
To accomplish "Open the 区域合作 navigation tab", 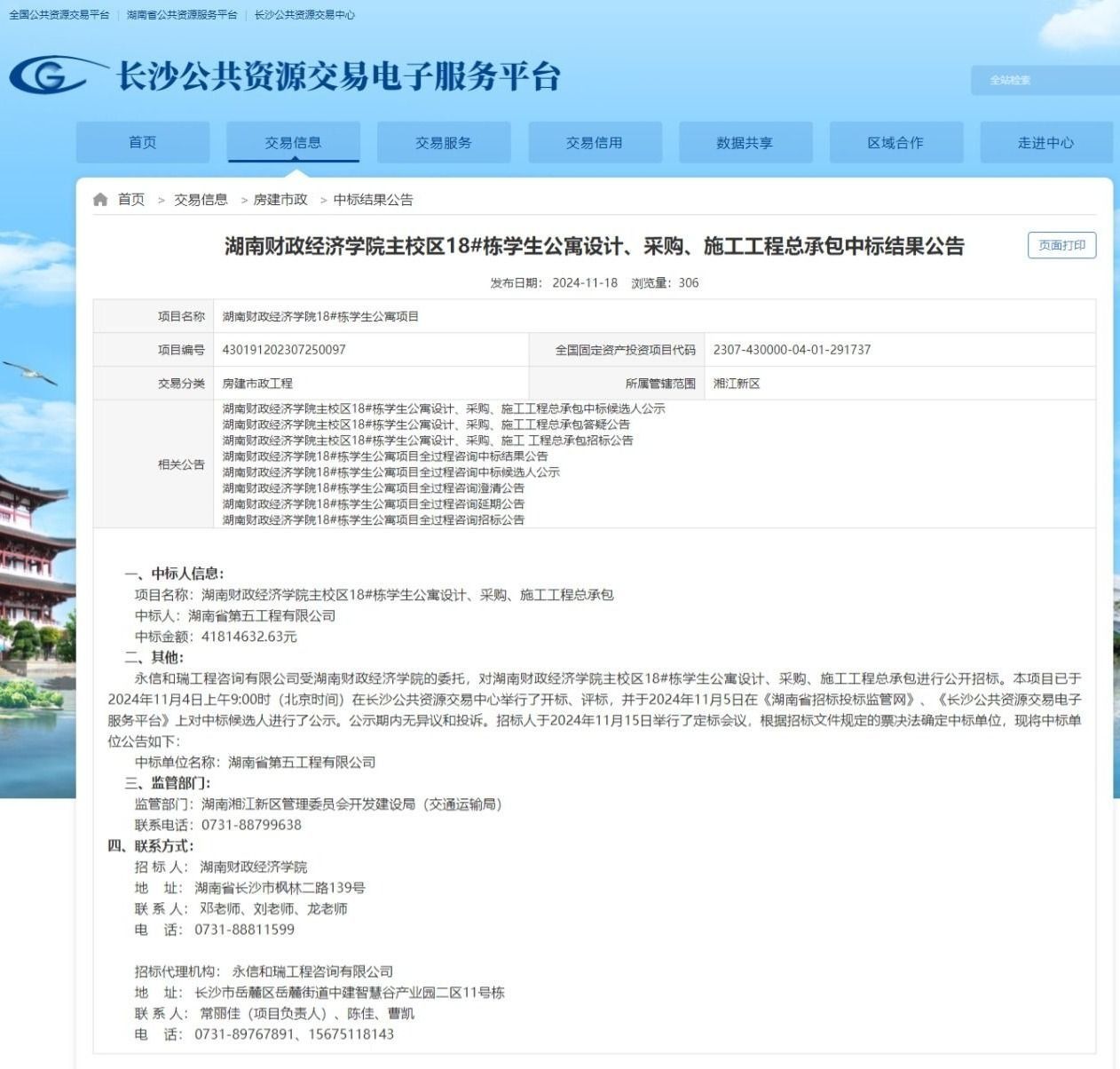I will [895, 143].
